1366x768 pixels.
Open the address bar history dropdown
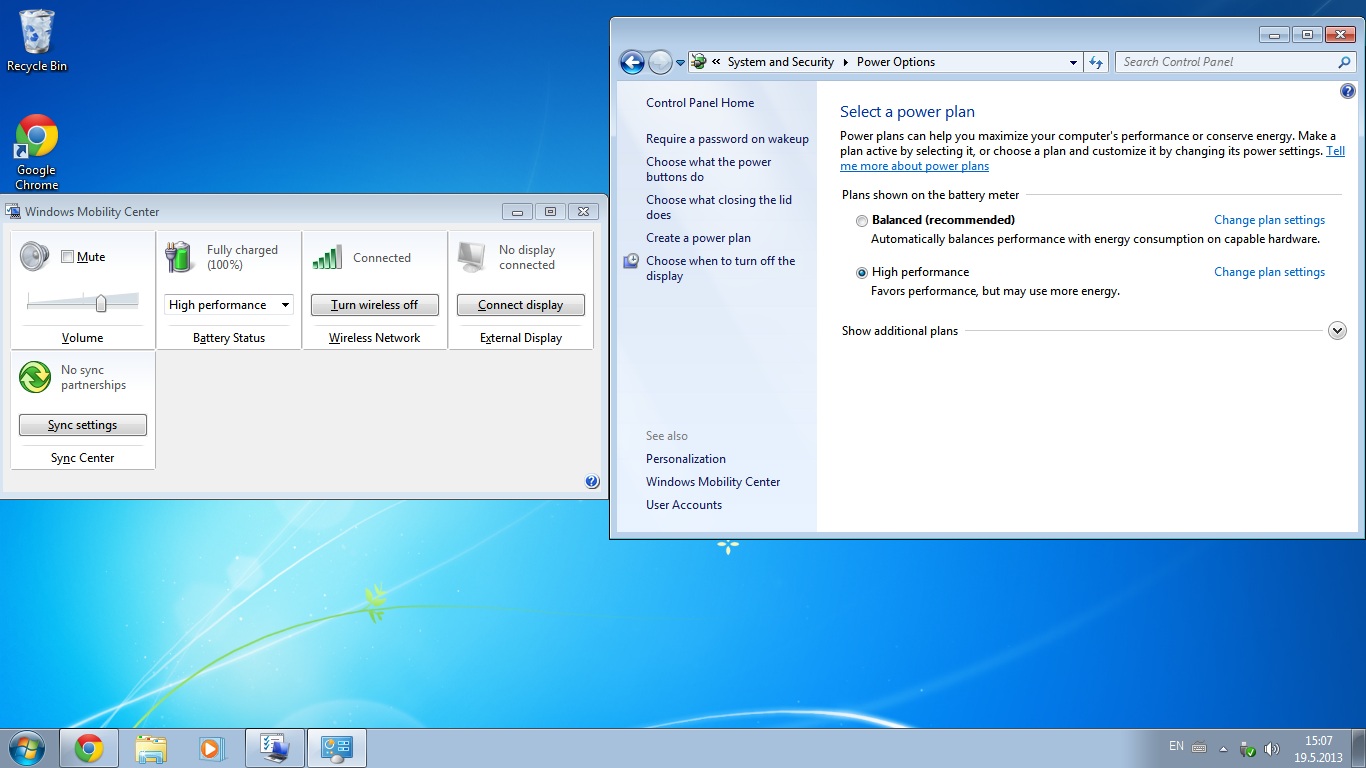point(1073,62)
